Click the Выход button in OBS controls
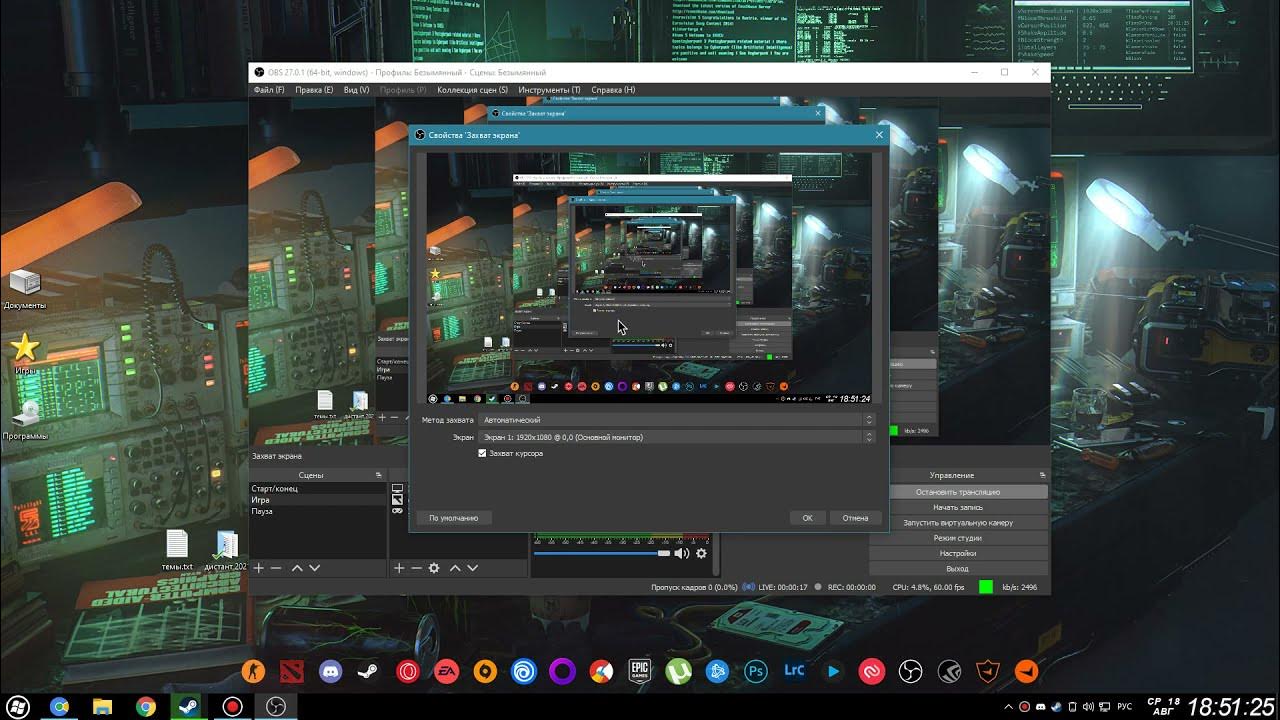 tap(958, 568)
